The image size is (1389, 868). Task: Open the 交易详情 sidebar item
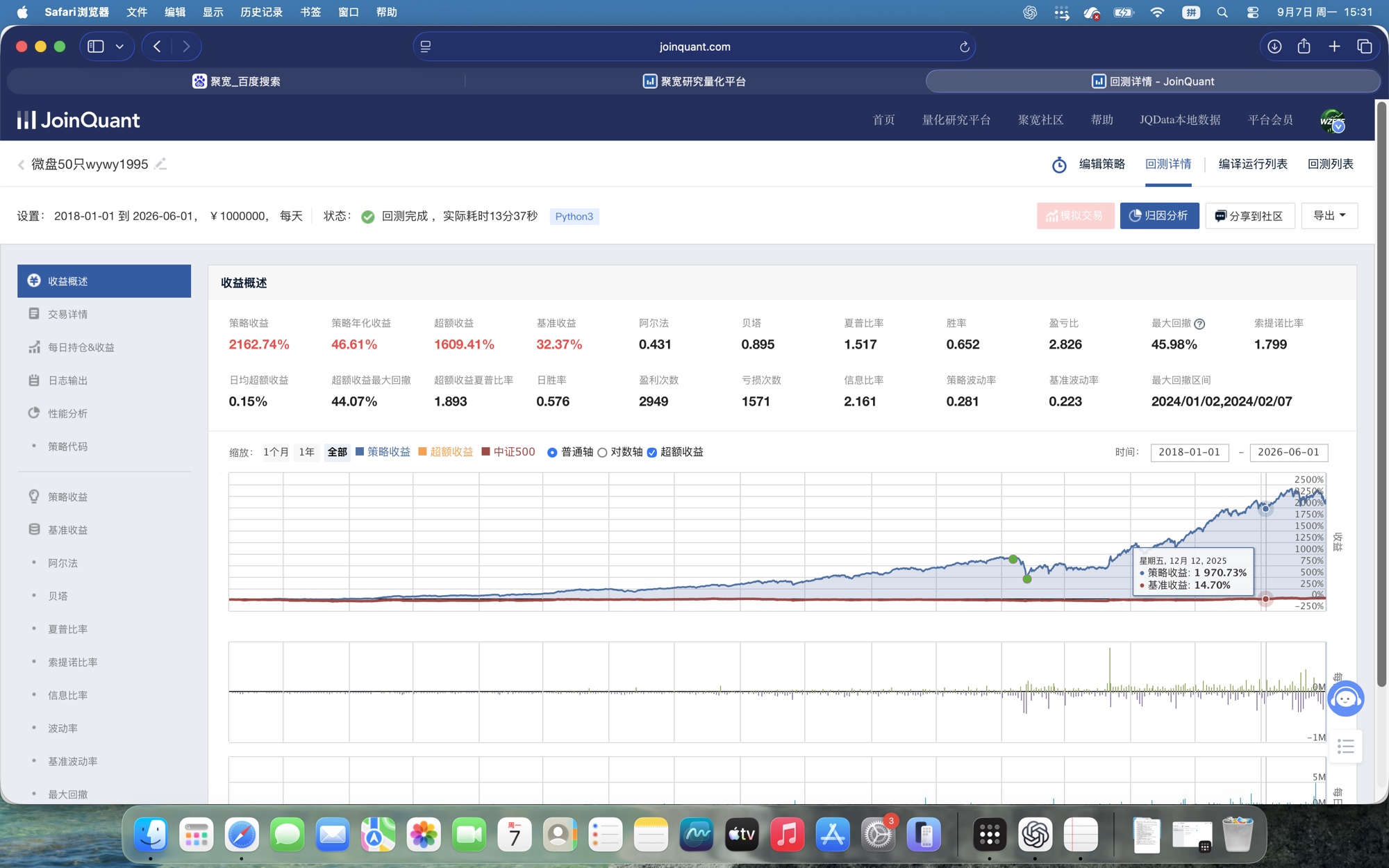(x=104, y=315)
